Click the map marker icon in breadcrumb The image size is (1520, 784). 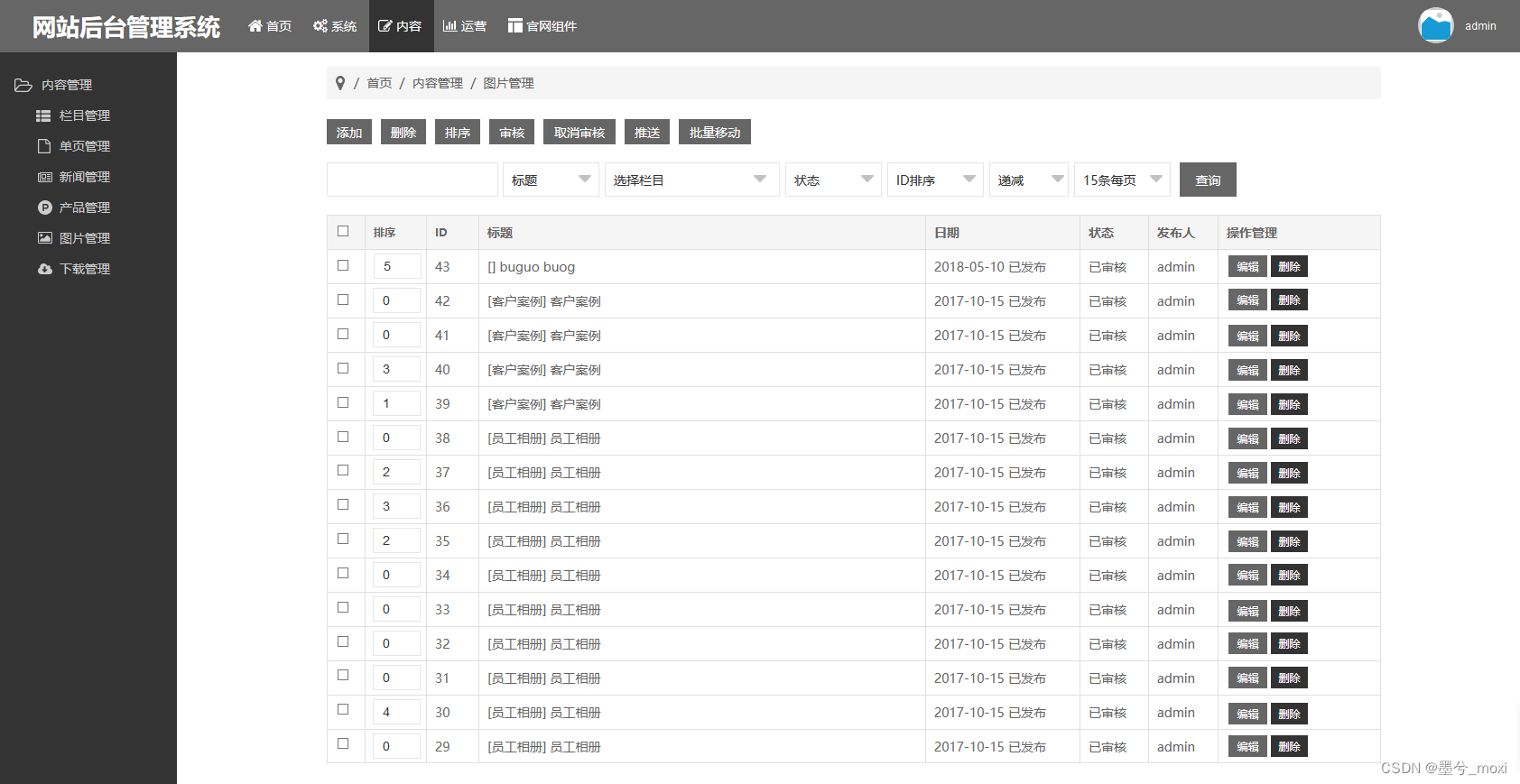tap(340, 83)
